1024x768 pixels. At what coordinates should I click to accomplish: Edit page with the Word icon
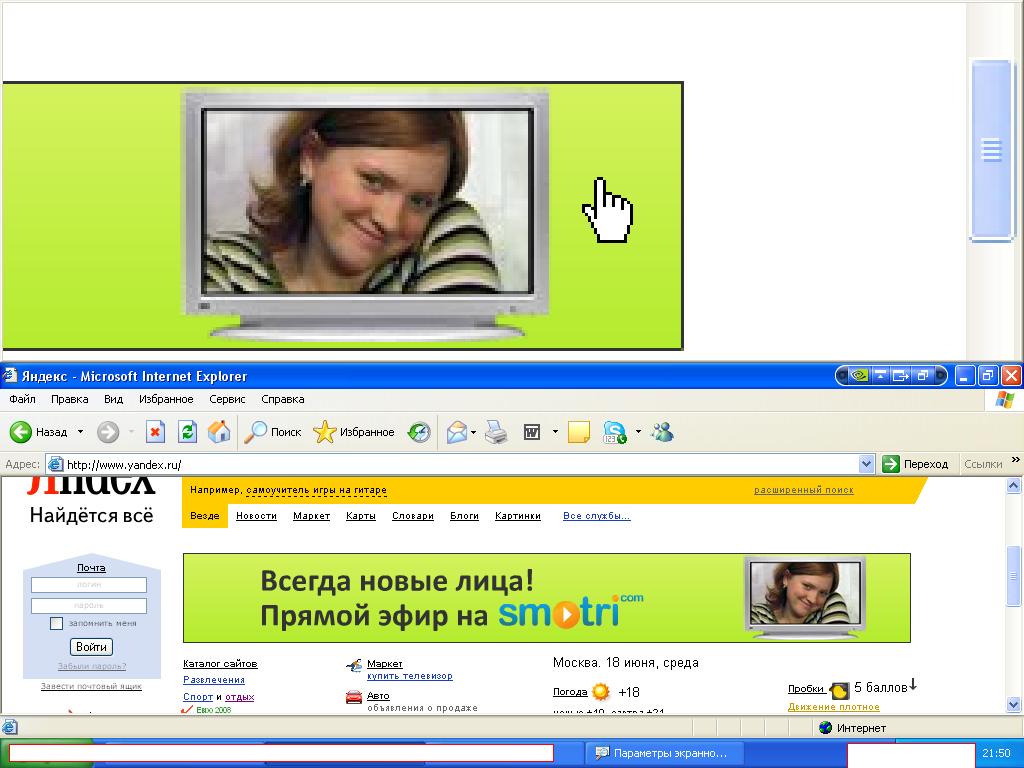(532, 432)
